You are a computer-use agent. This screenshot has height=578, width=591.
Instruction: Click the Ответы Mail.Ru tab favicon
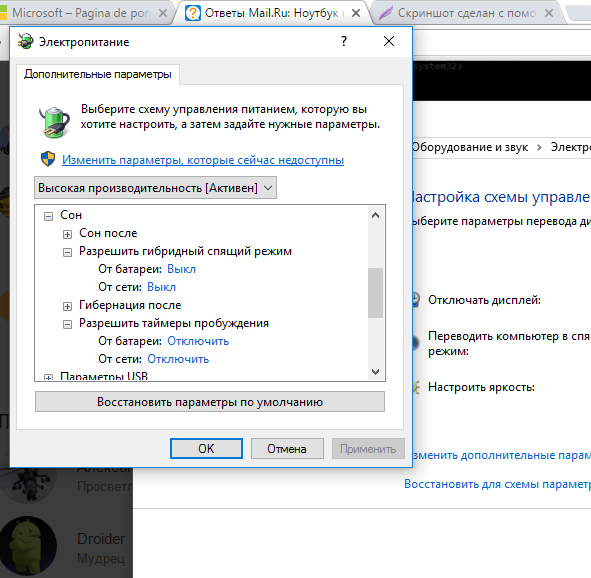tap(193, 14)
